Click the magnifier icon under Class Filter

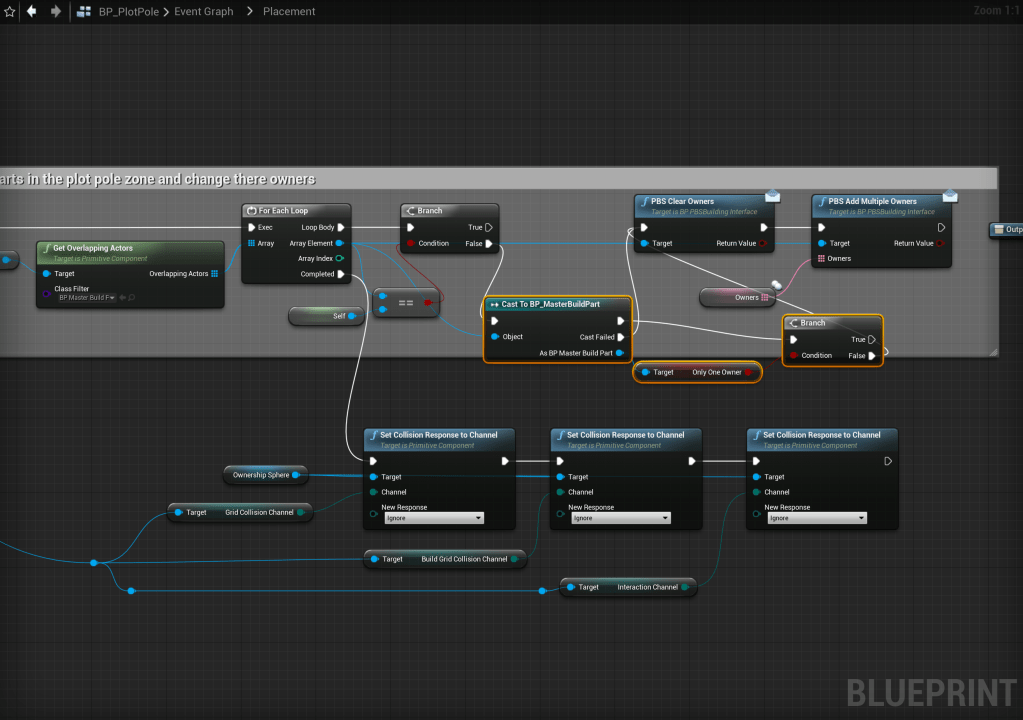pyautogui.click(x=131, y=298)
